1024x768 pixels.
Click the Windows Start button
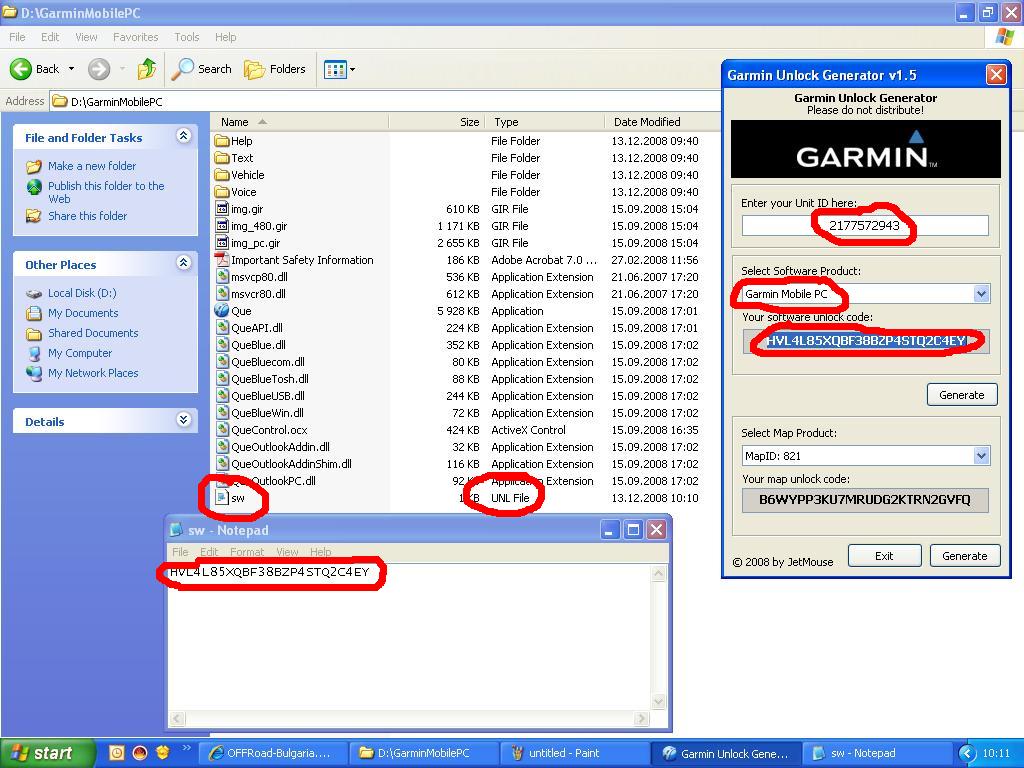[47, 753]
